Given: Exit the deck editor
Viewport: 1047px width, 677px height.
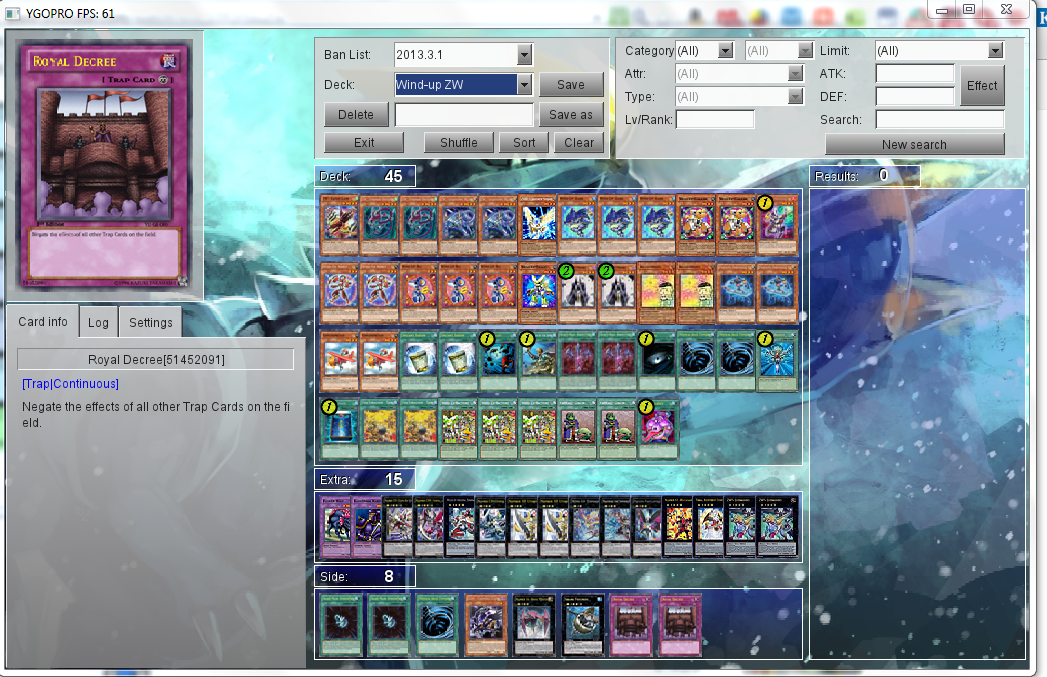Looking at the screenshot, I should (364, 143).
